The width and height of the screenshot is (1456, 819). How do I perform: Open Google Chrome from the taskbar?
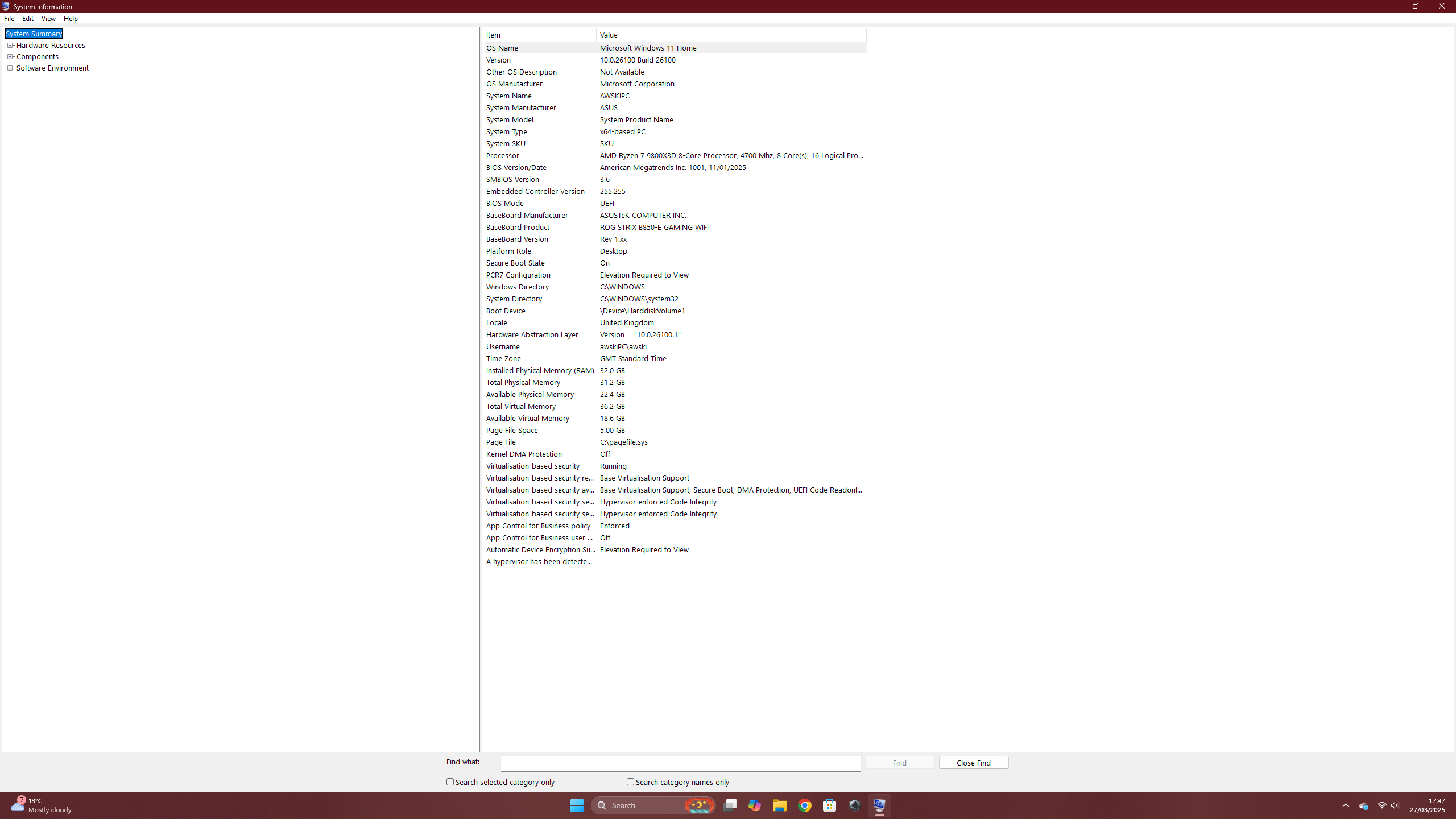tap(804, 805)
